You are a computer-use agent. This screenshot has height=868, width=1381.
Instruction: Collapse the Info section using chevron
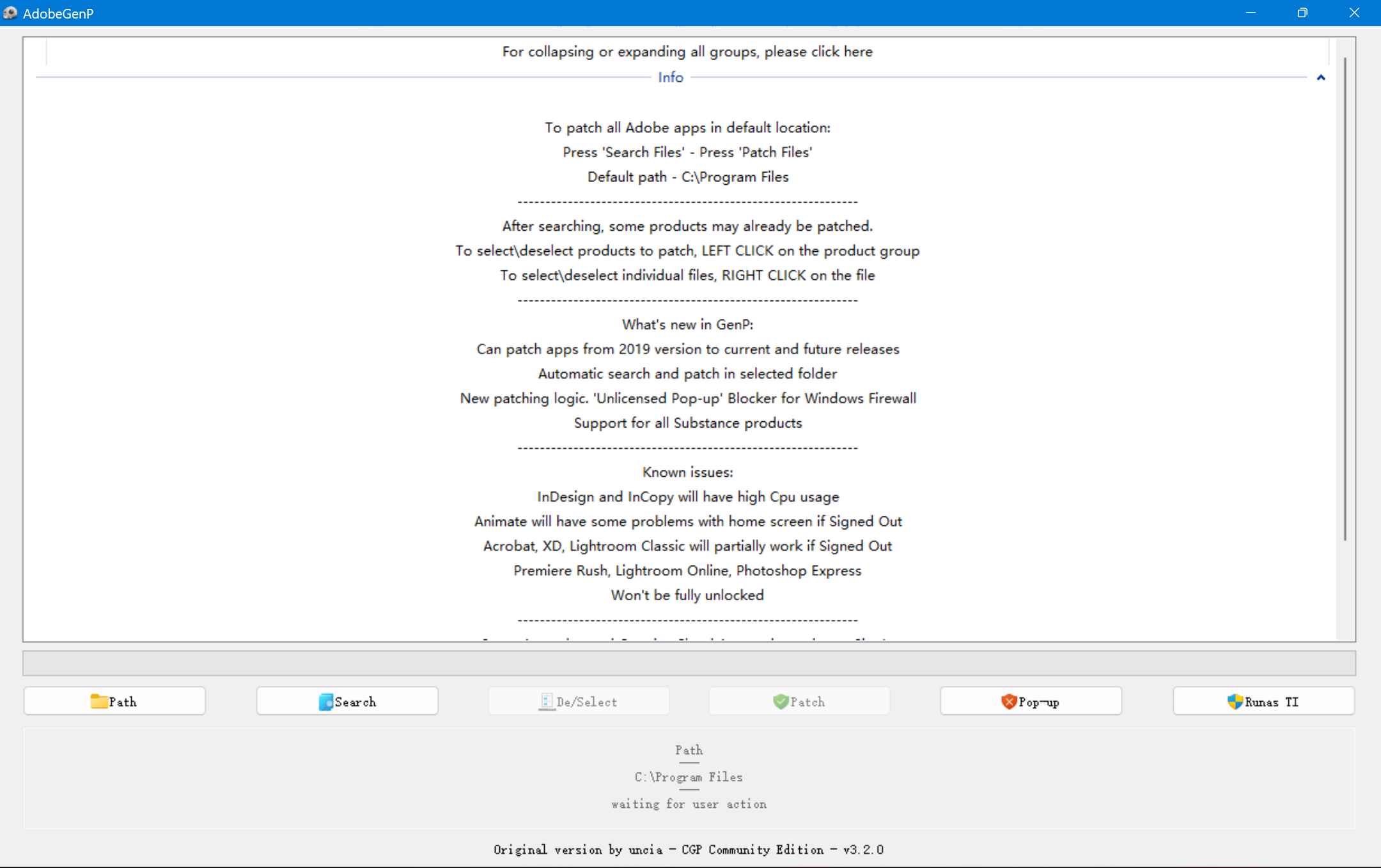point(1322,76)
